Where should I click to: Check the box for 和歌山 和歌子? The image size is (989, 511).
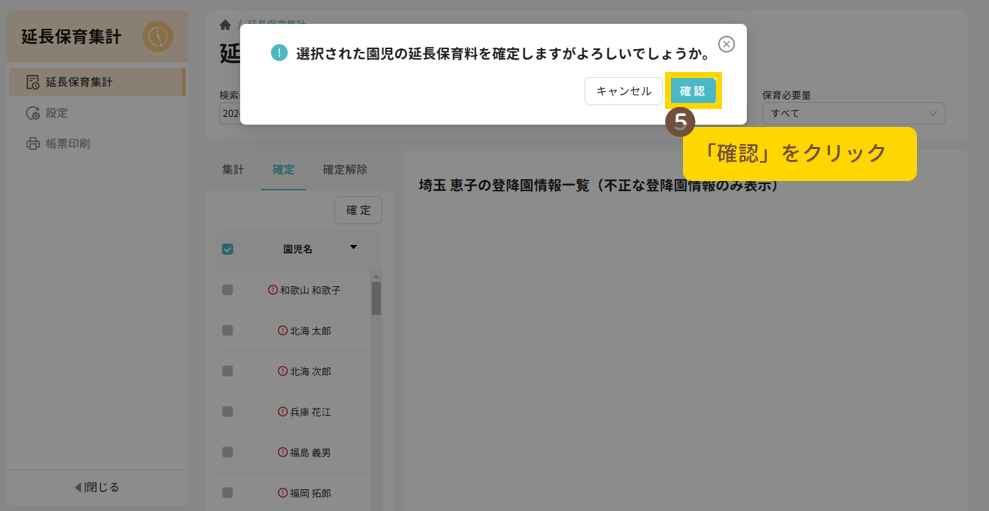[x=227, y=290]
